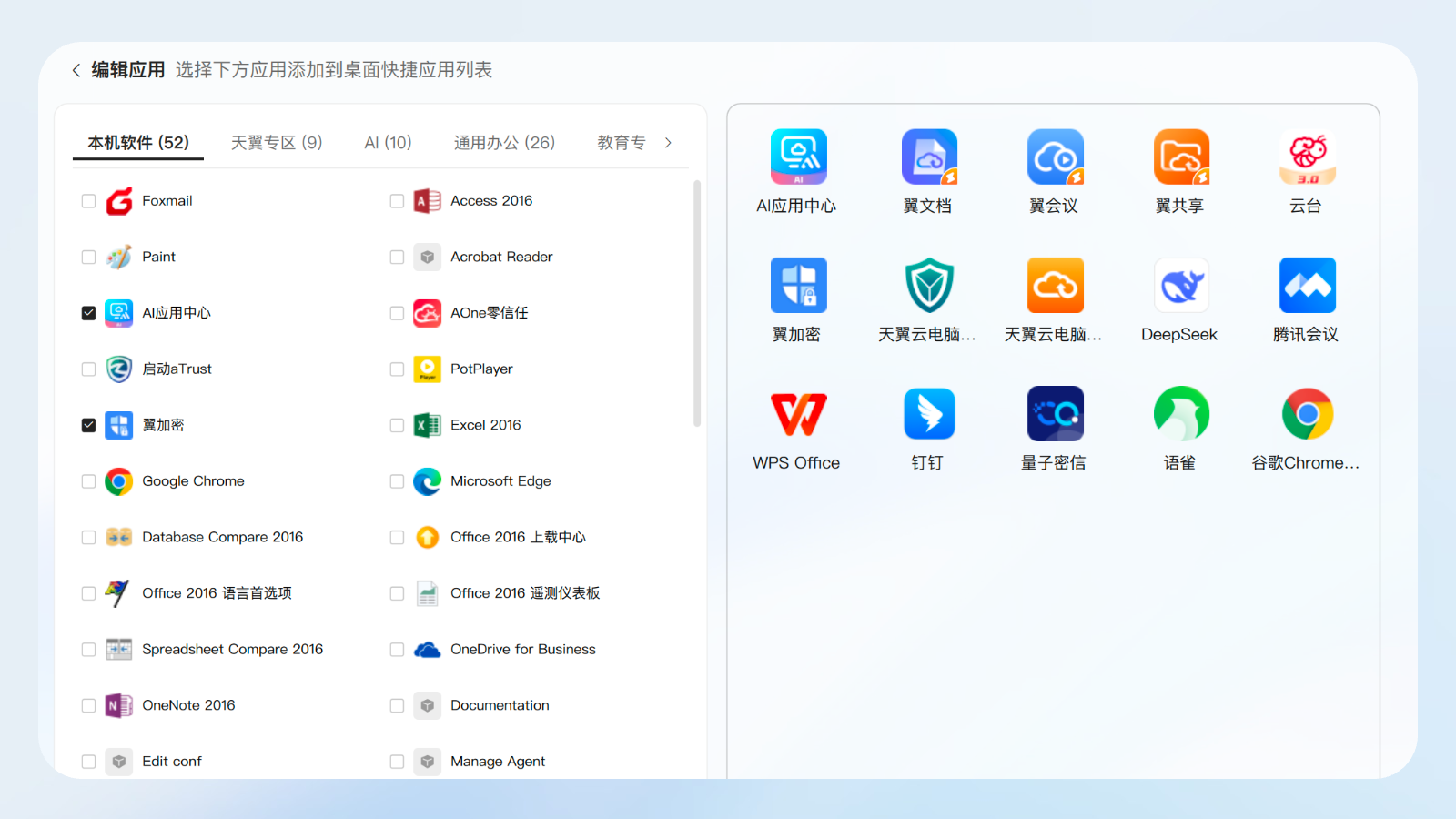
Task: Select the 翼共享 shortcut icon
Action: pos(1181,157)
